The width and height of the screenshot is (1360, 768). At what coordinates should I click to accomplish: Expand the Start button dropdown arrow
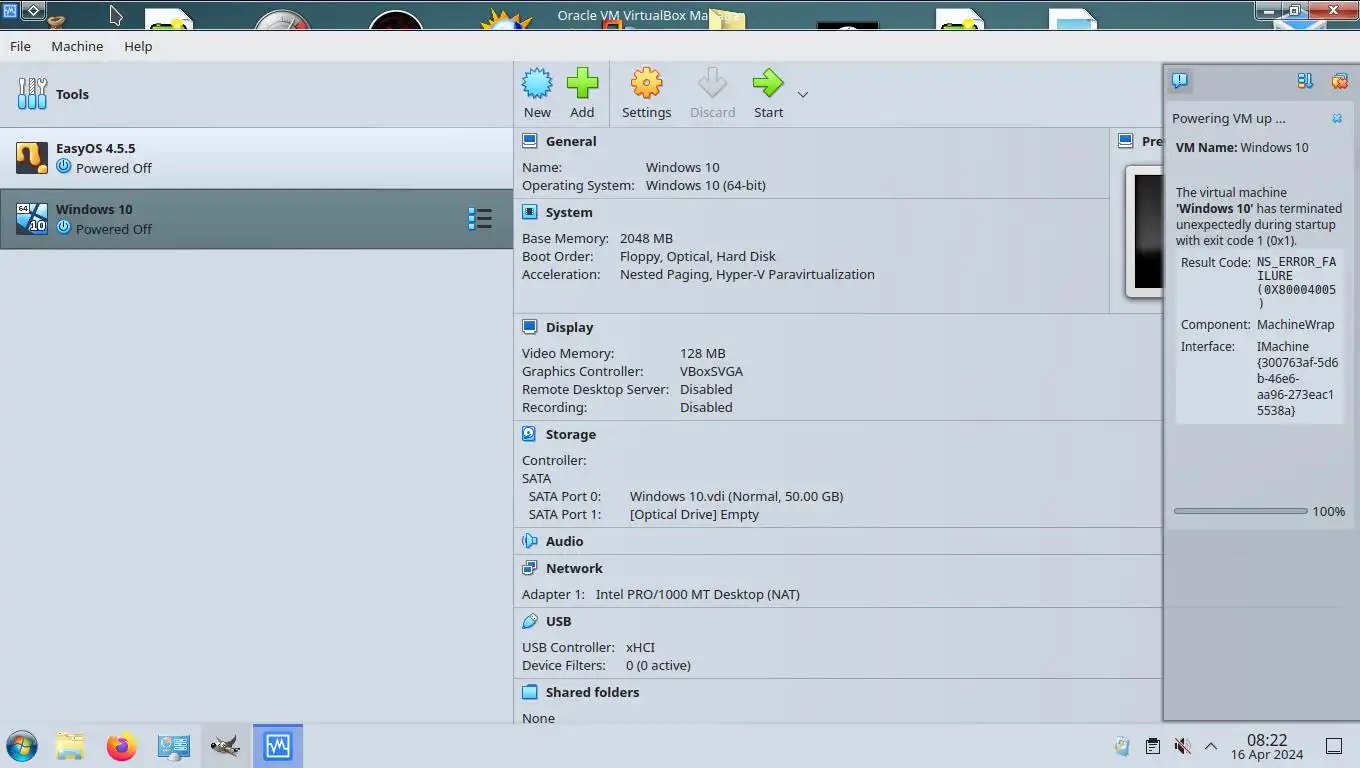click(802, 95)
